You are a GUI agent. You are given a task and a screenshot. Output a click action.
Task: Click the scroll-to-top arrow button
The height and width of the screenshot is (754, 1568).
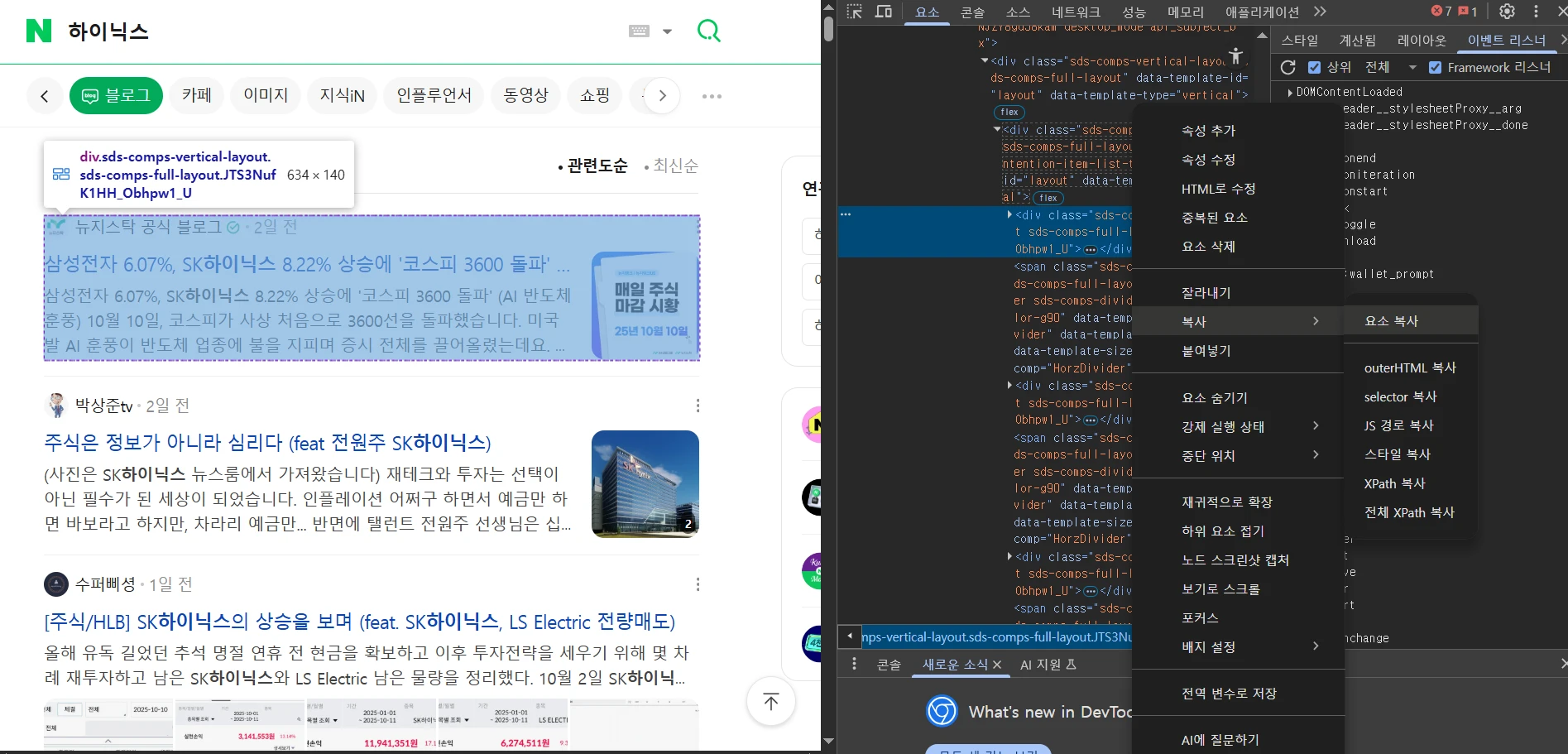tap(770, 702)
